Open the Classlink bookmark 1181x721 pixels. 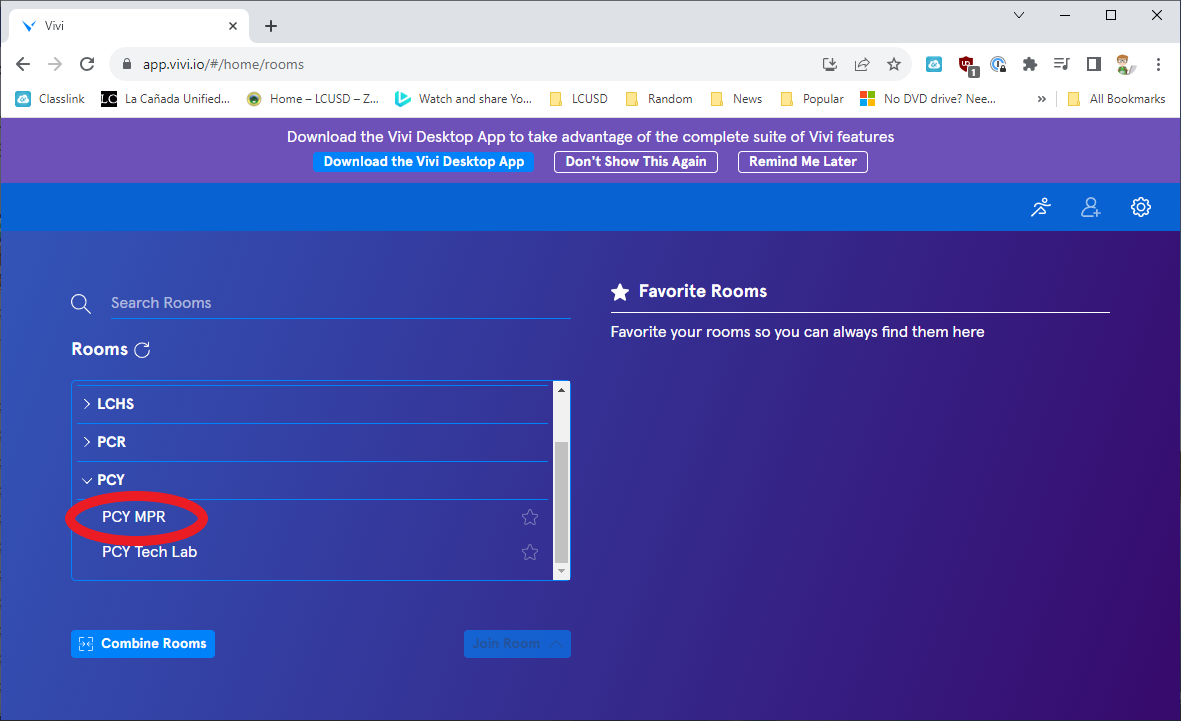50,99
